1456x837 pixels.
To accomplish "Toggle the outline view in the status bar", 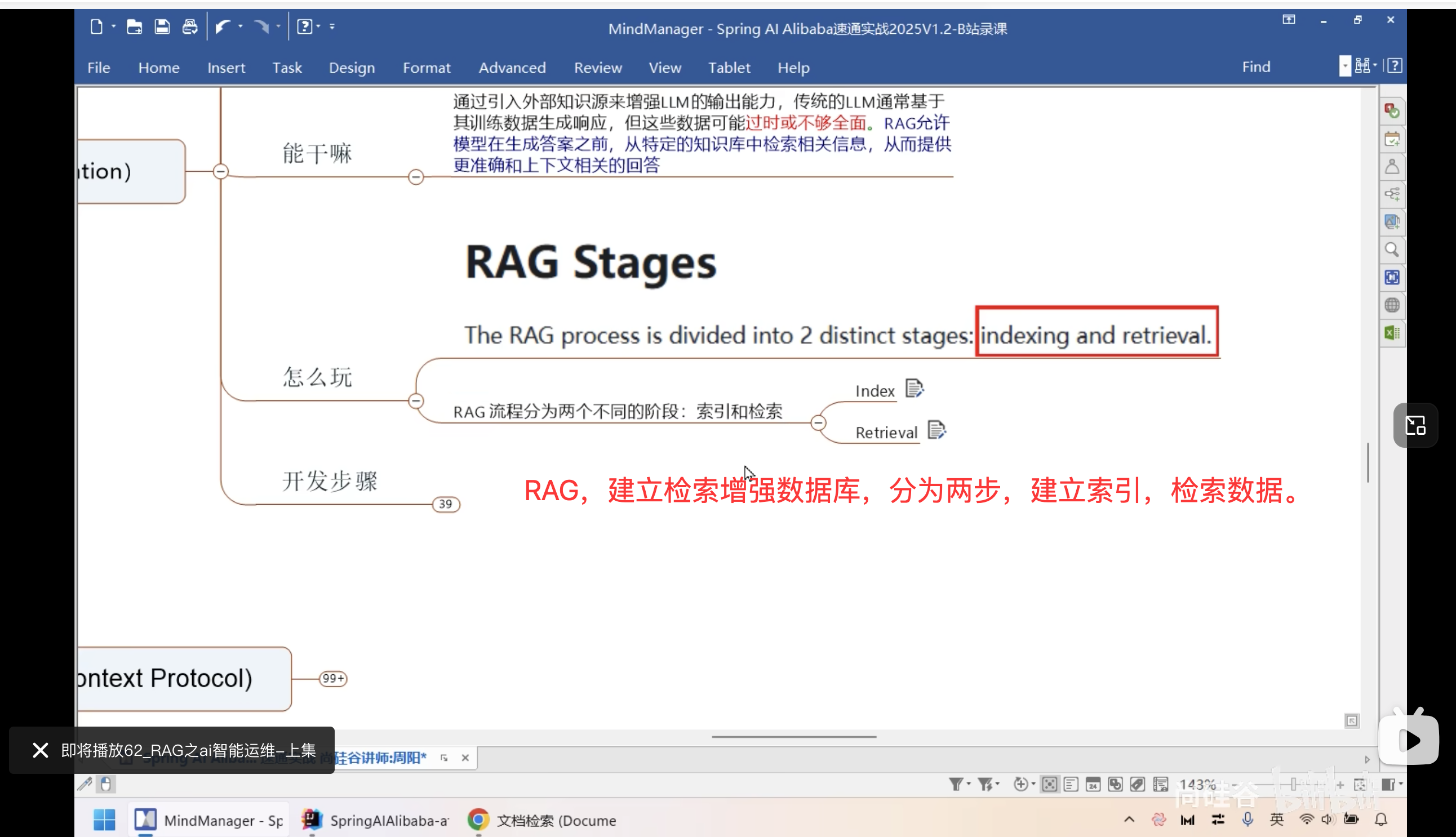I will [x=1070, y=783].
